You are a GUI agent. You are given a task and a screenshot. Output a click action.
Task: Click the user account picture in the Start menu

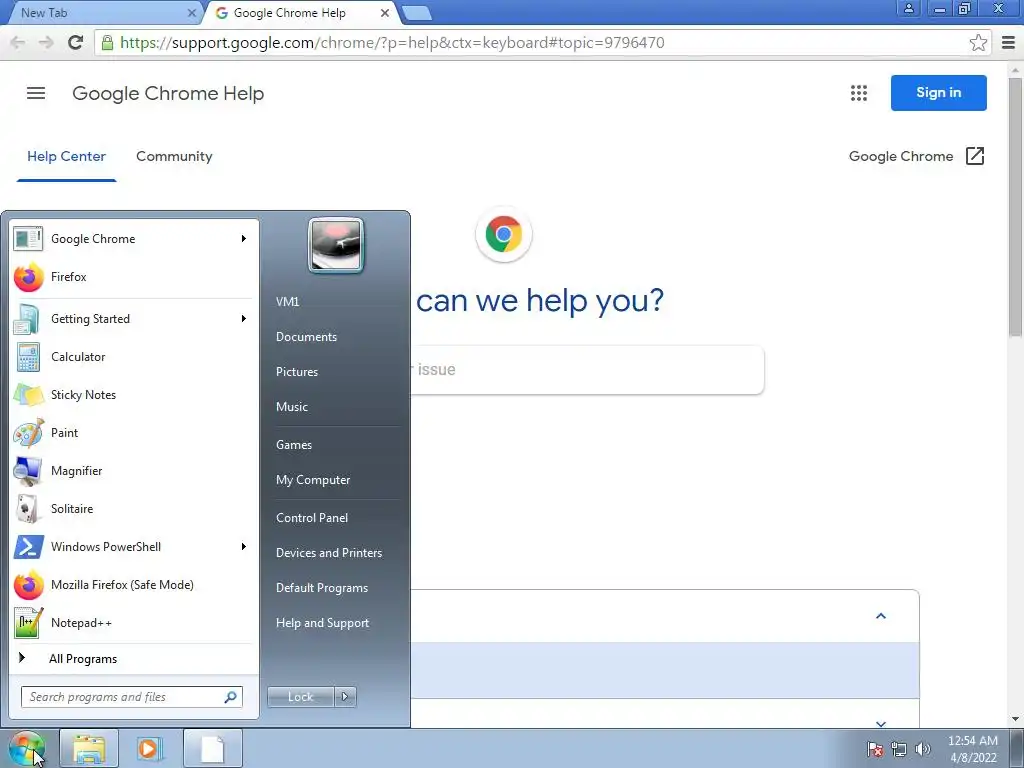[x=336, y=246]
